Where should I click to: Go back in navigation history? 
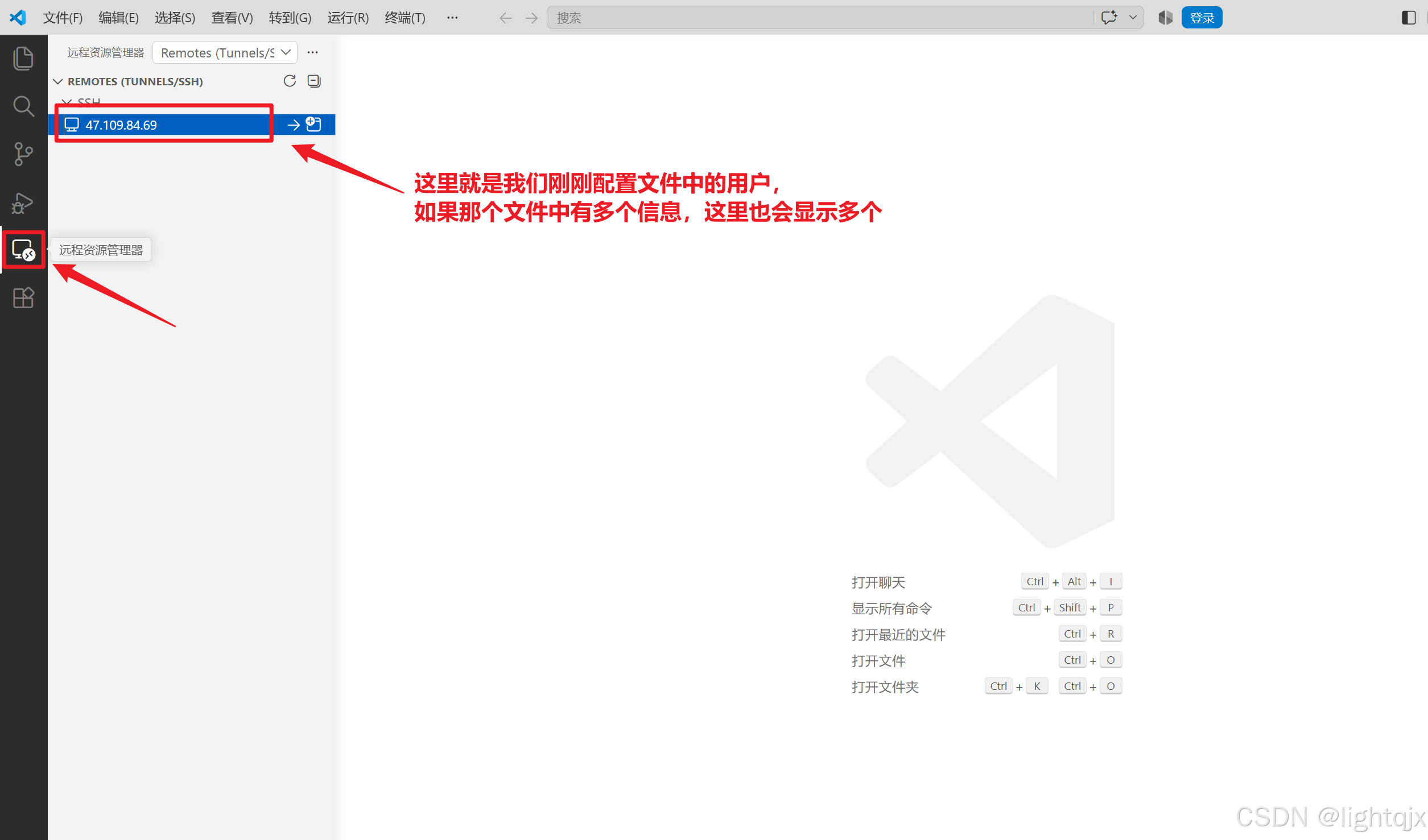pyautogui.click(x=505, y=18)
